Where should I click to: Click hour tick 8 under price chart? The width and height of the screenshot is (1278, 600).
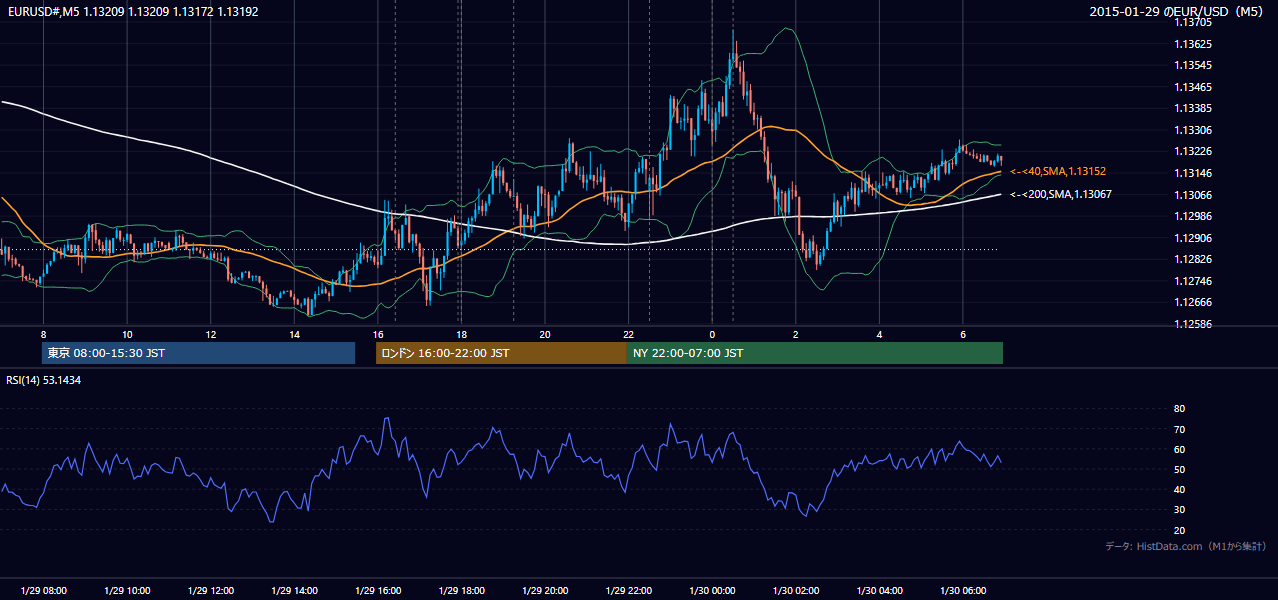(43, 333)
